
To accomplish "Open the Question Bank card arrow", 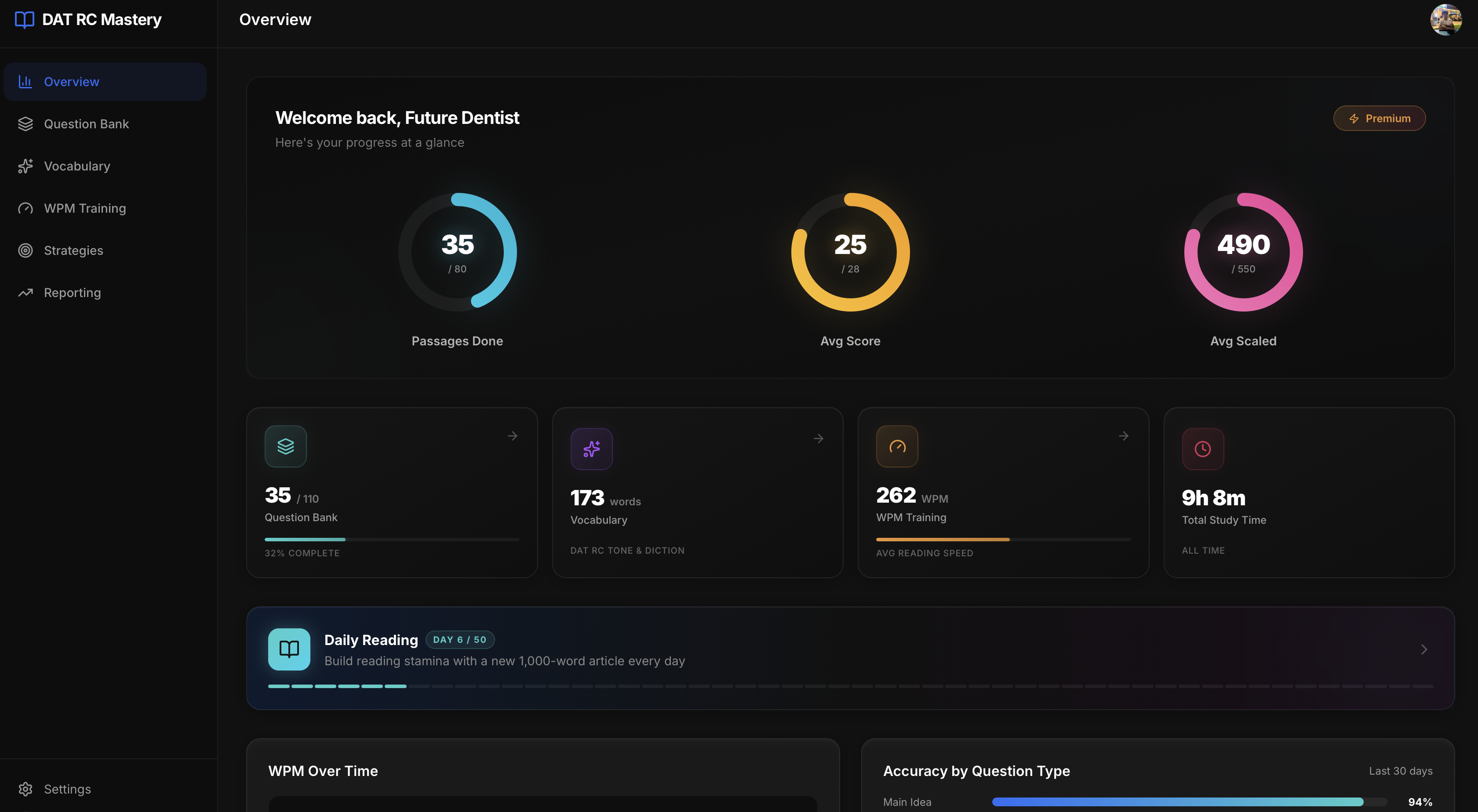I will pyautogui.click(x=512, y=436).
